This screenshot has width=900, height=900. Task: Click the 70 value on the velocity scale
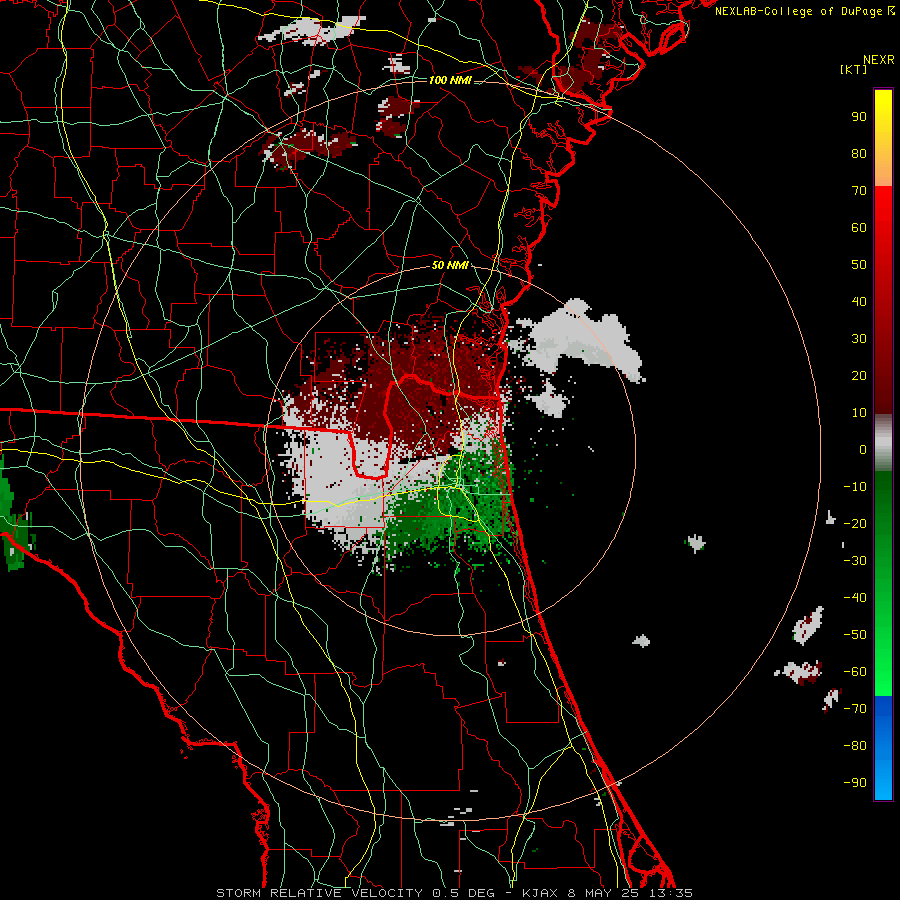(859, 191)
